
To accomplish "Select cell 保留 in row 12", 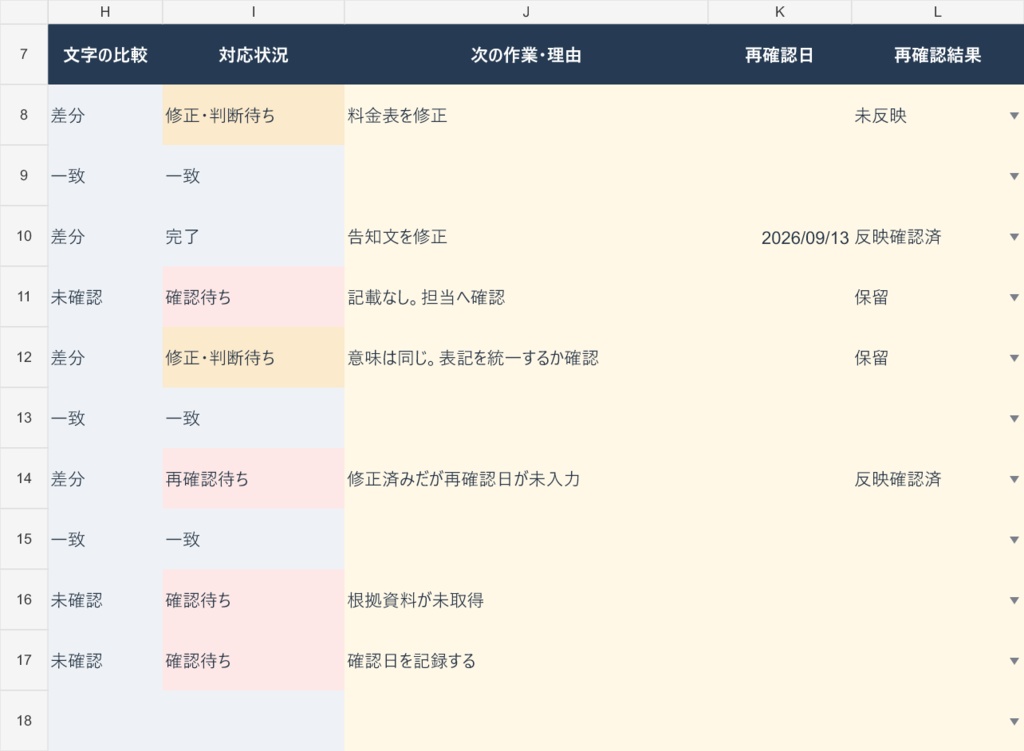I will pyautogui.click(x=938, y=357).
